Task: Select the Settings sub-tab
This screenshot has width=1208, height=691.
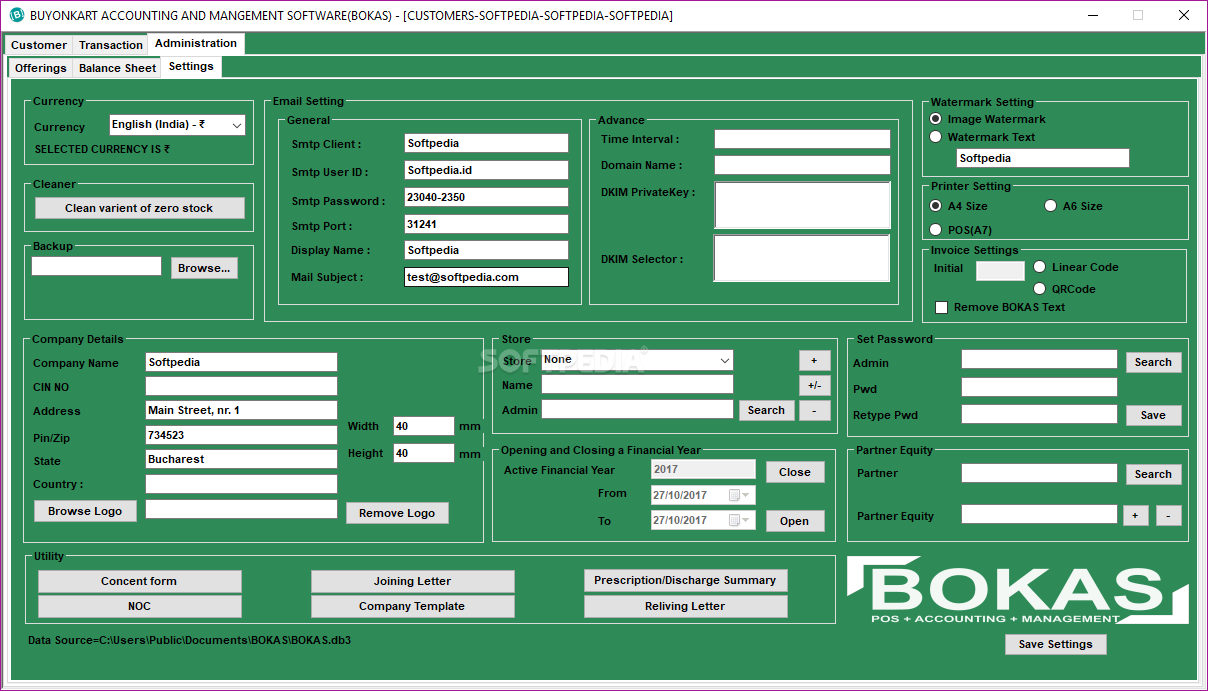Action: [191, 66]
